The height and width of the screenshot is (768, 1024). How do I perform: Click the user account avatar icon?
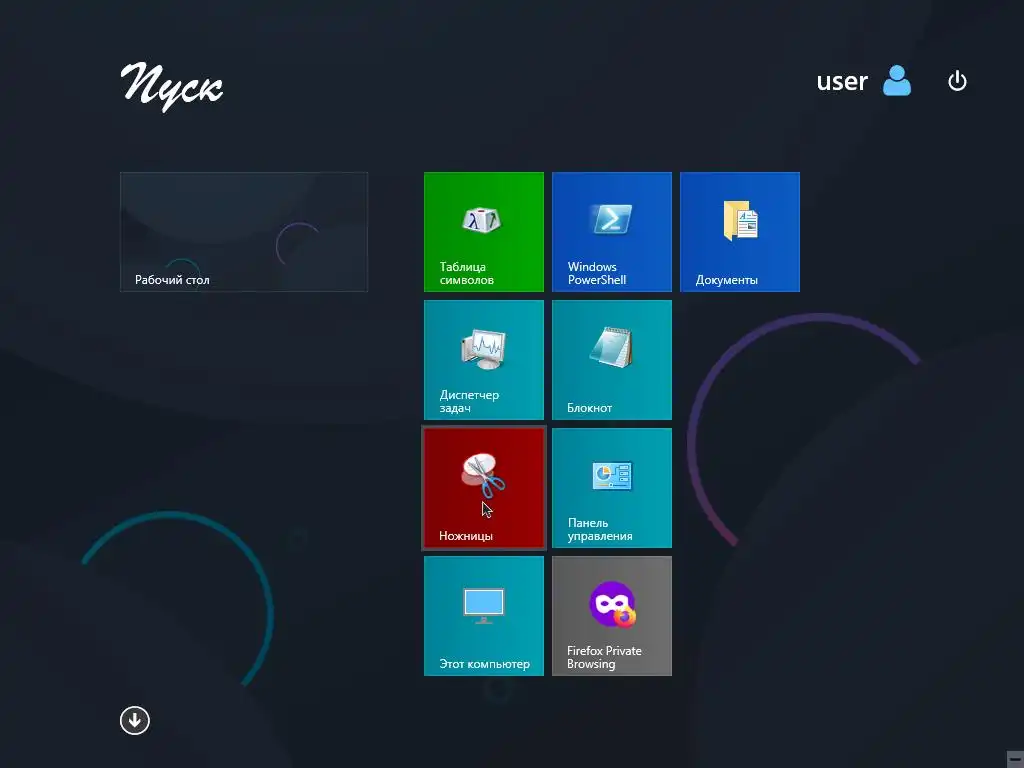point(897,80)
